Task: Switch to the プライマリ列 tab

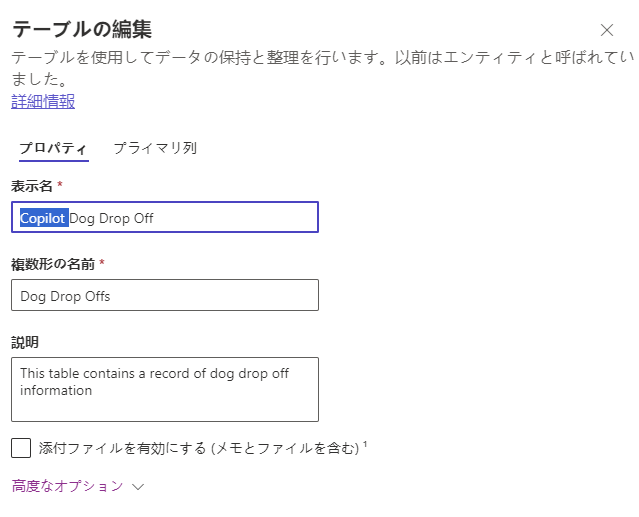Action: pos(155,148)
